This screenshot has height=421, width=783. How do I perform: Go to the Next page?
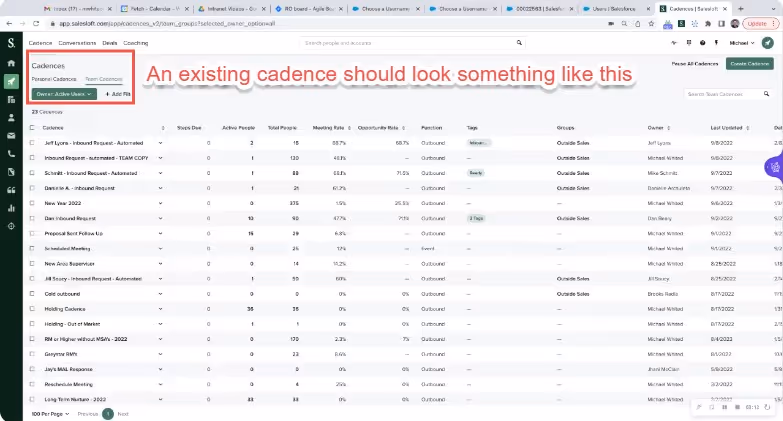123,414
